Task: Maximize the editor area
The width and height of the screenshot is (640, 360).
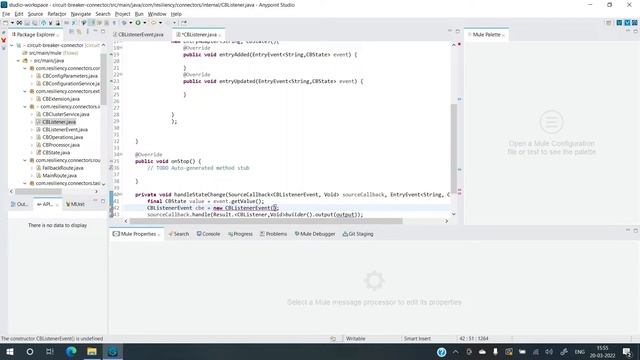Action: (458, 31)
